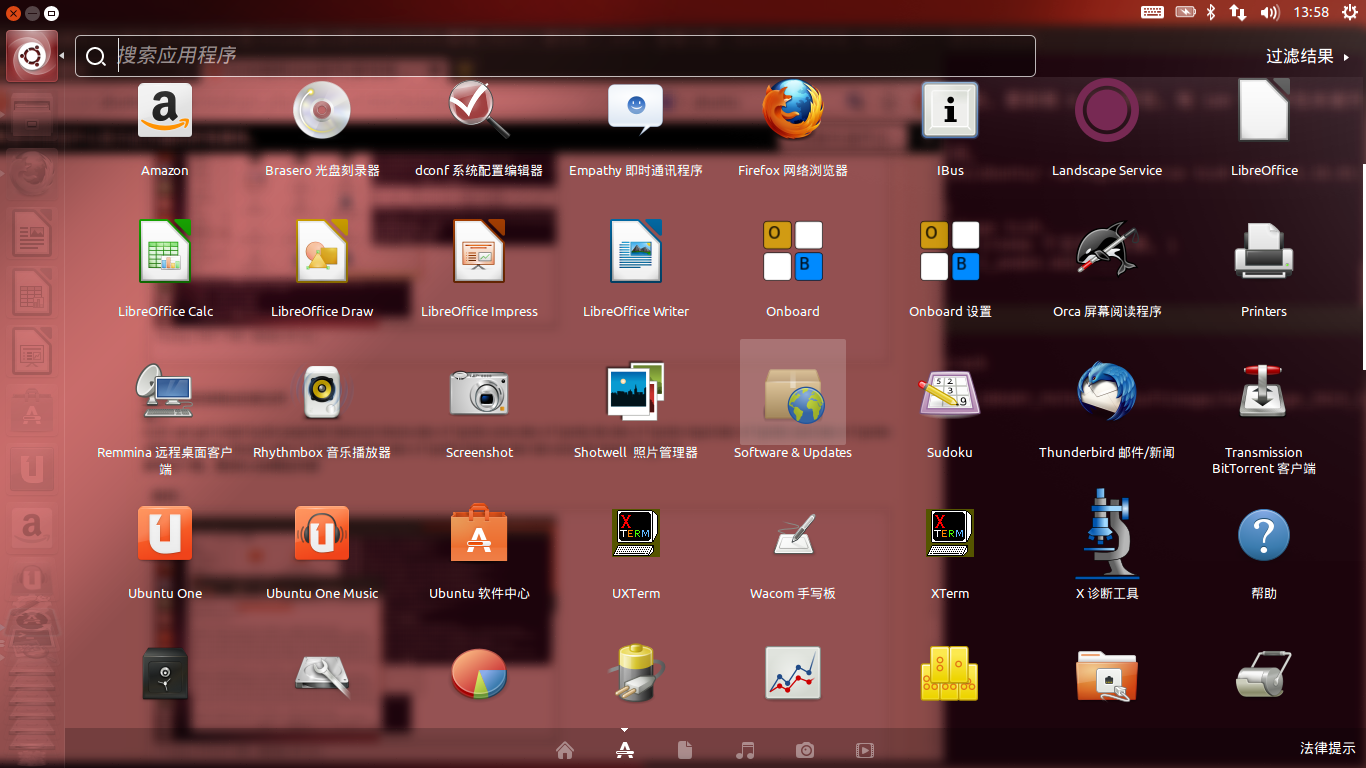Launch the LibreOffice start center
1366x768 pixels.
(x=1264, y=111)
